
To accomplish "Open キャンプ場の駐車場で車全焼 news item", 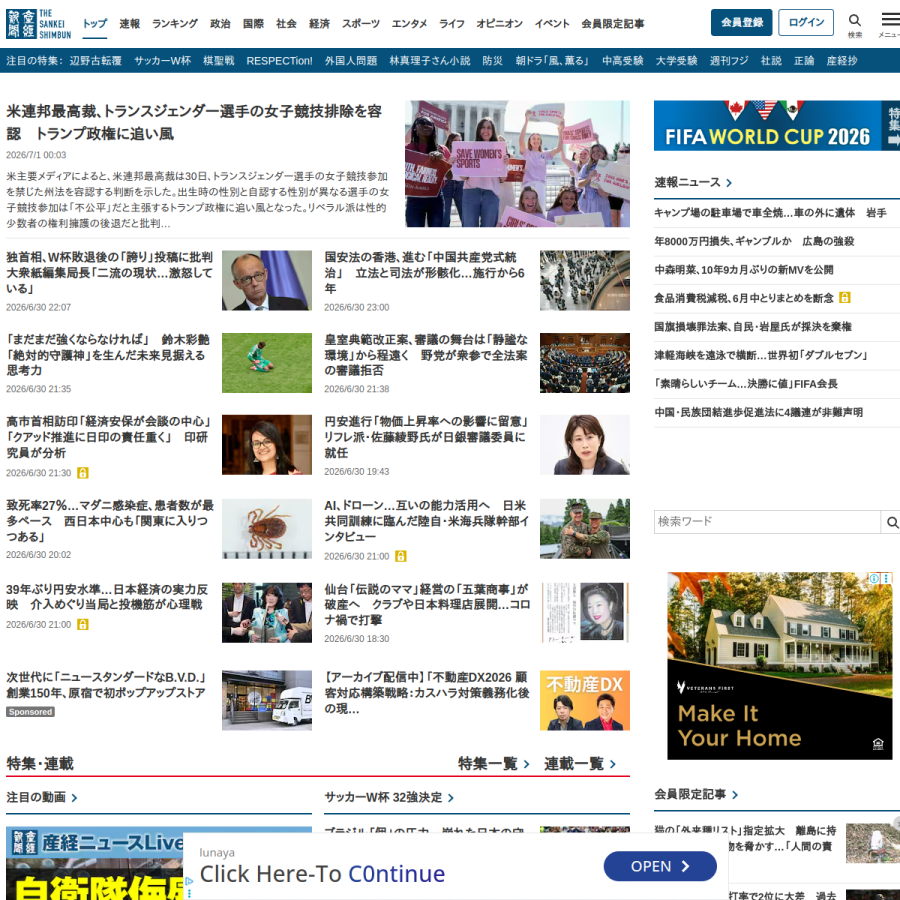I will coord(770,213).
